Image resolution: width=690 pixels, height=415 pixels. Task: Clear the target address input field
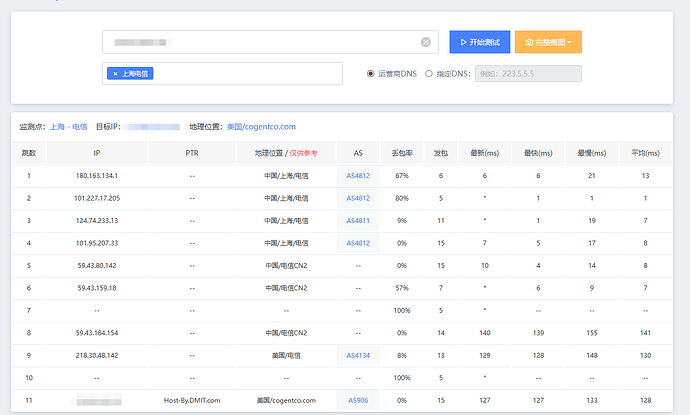425,42
